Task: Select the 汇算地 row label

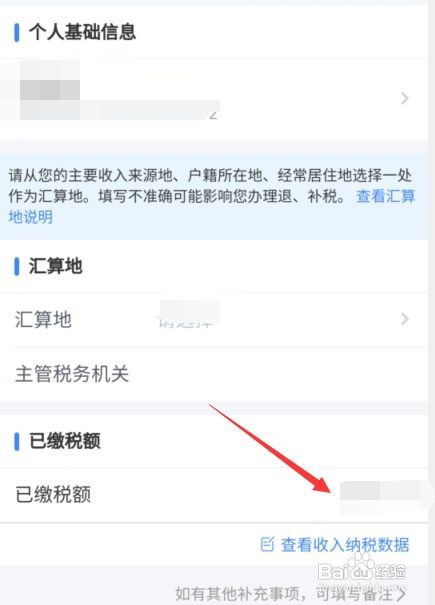Action: click(x=43, y=319)
